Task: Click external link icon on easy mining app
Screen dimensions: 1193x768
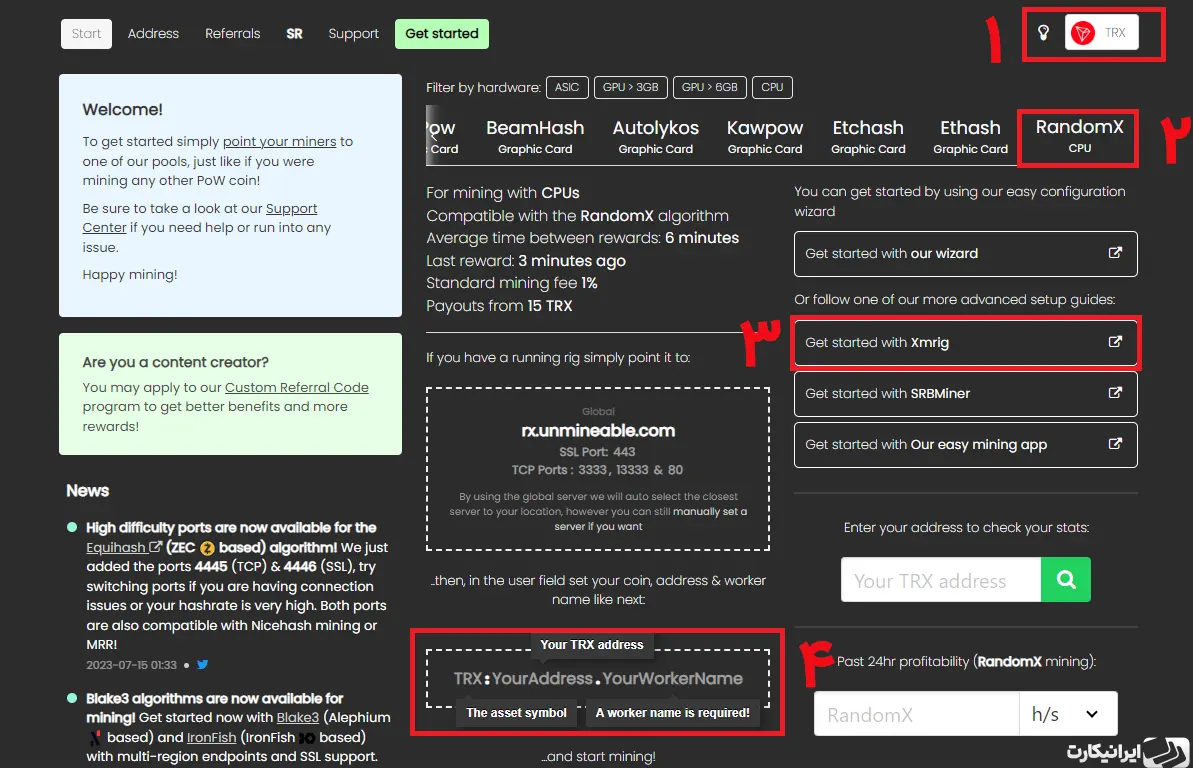Action: 1115,444
